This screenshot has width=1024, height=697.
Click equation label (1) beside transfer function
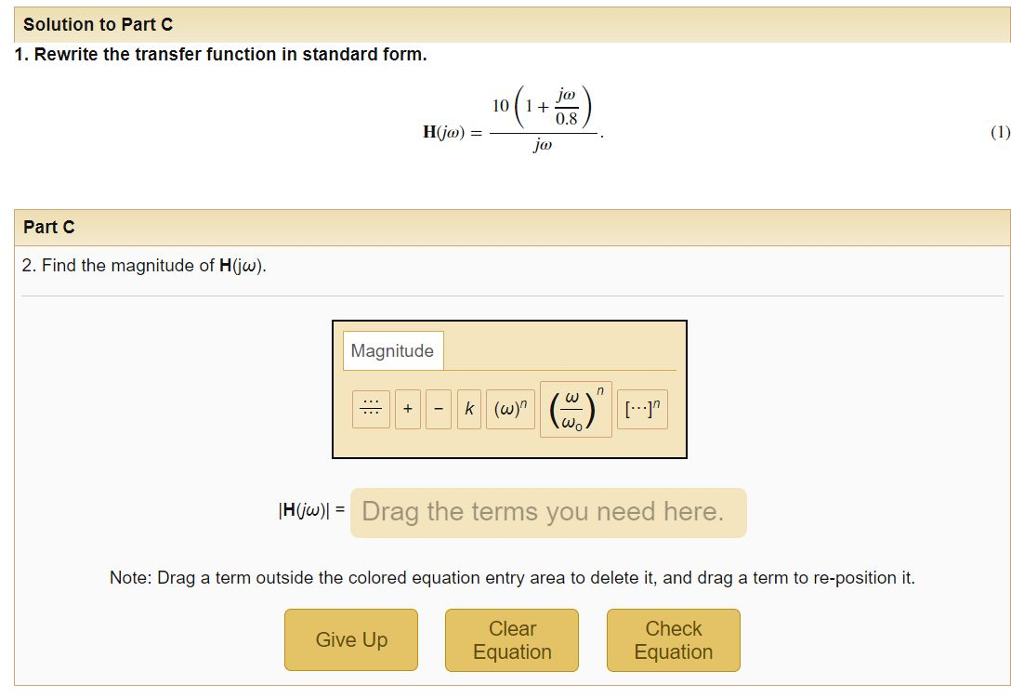point(1000,132)
